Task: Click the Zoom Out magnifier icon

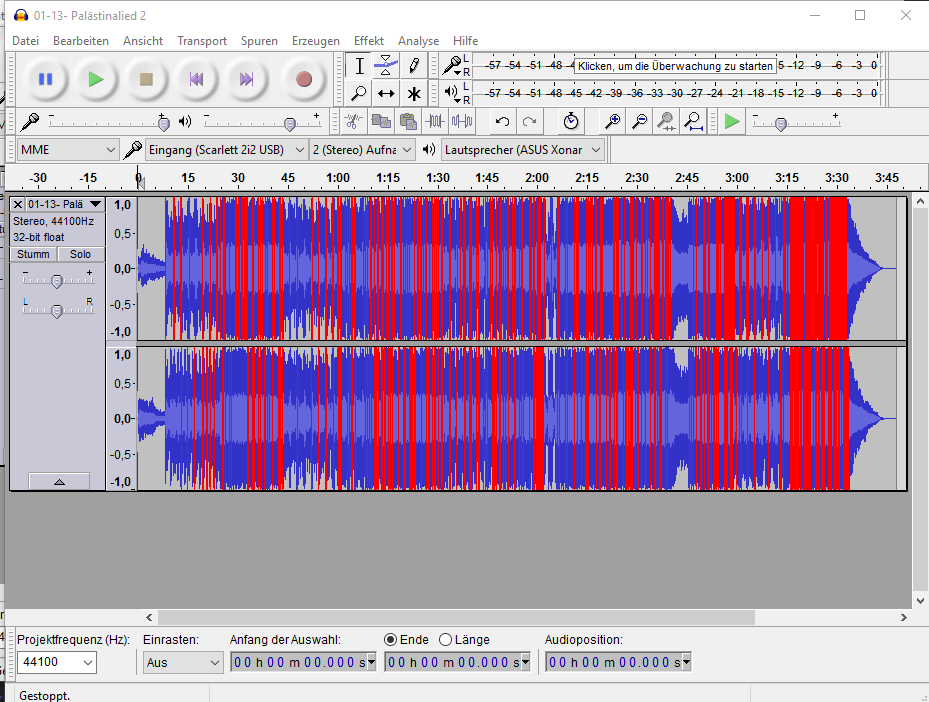Action: (x=639, y=122)
